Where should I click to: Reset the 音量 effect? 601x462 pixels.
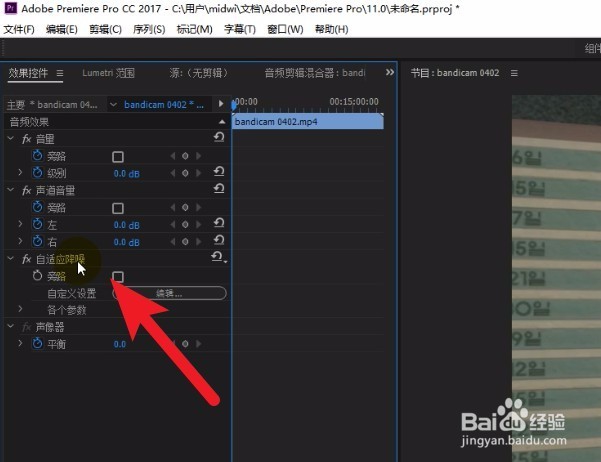point(219,137)
